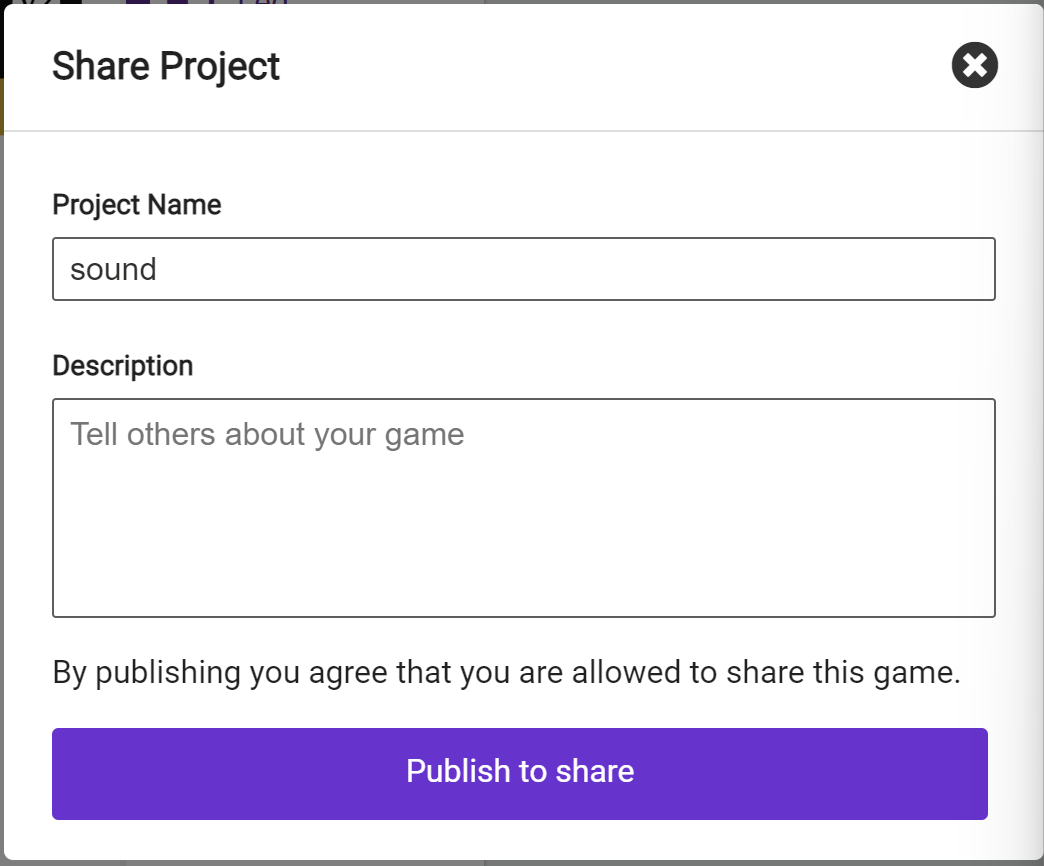Click the publishing agreement notice text

[505, 672]
